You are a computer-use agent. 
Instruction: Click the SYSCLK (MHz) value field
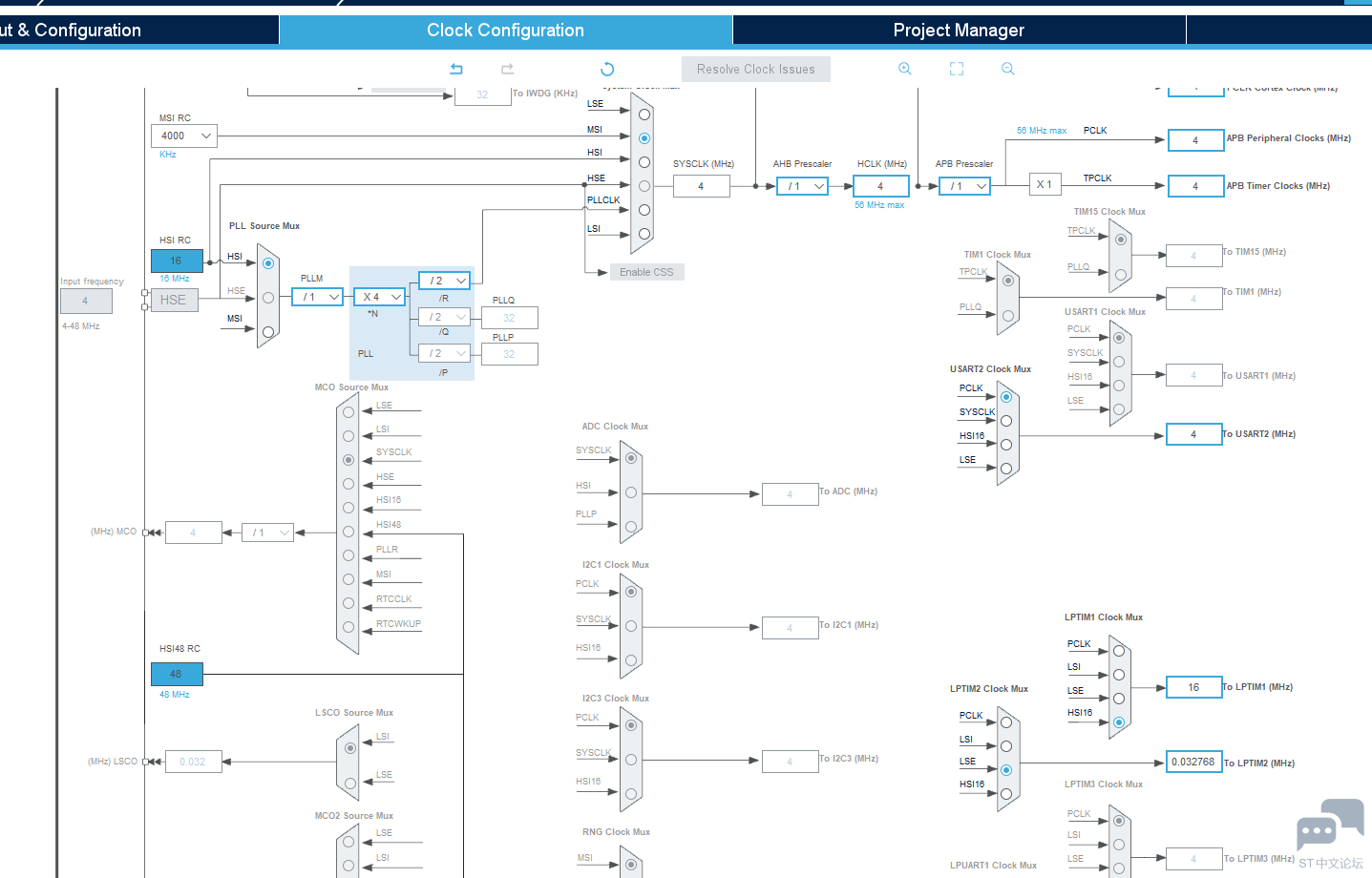(702, 186)
